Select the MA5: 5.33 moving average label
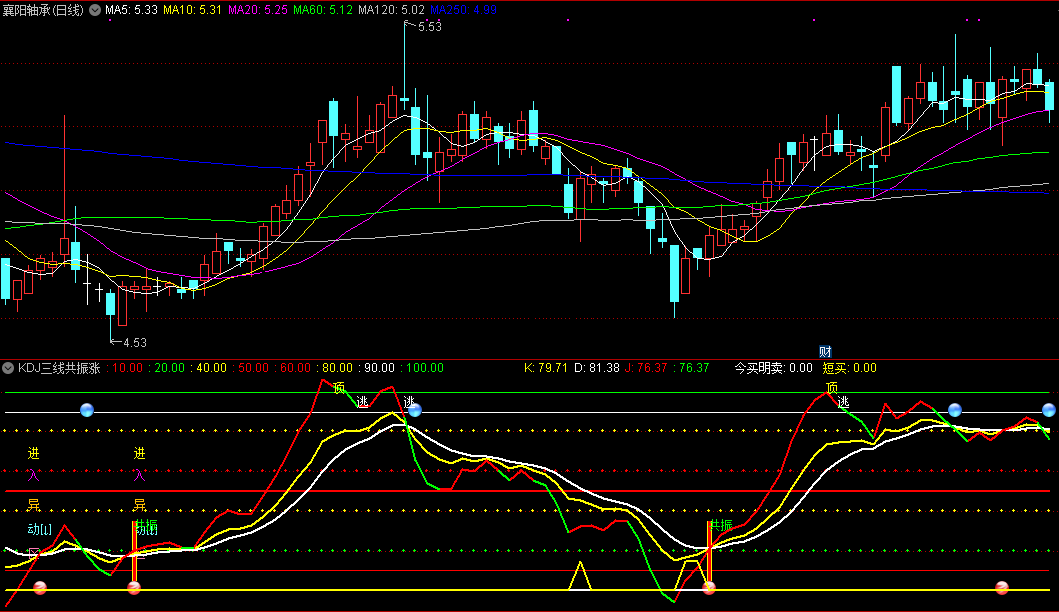The height and width of the screenshot is (612, 1059). coord(131,10)
